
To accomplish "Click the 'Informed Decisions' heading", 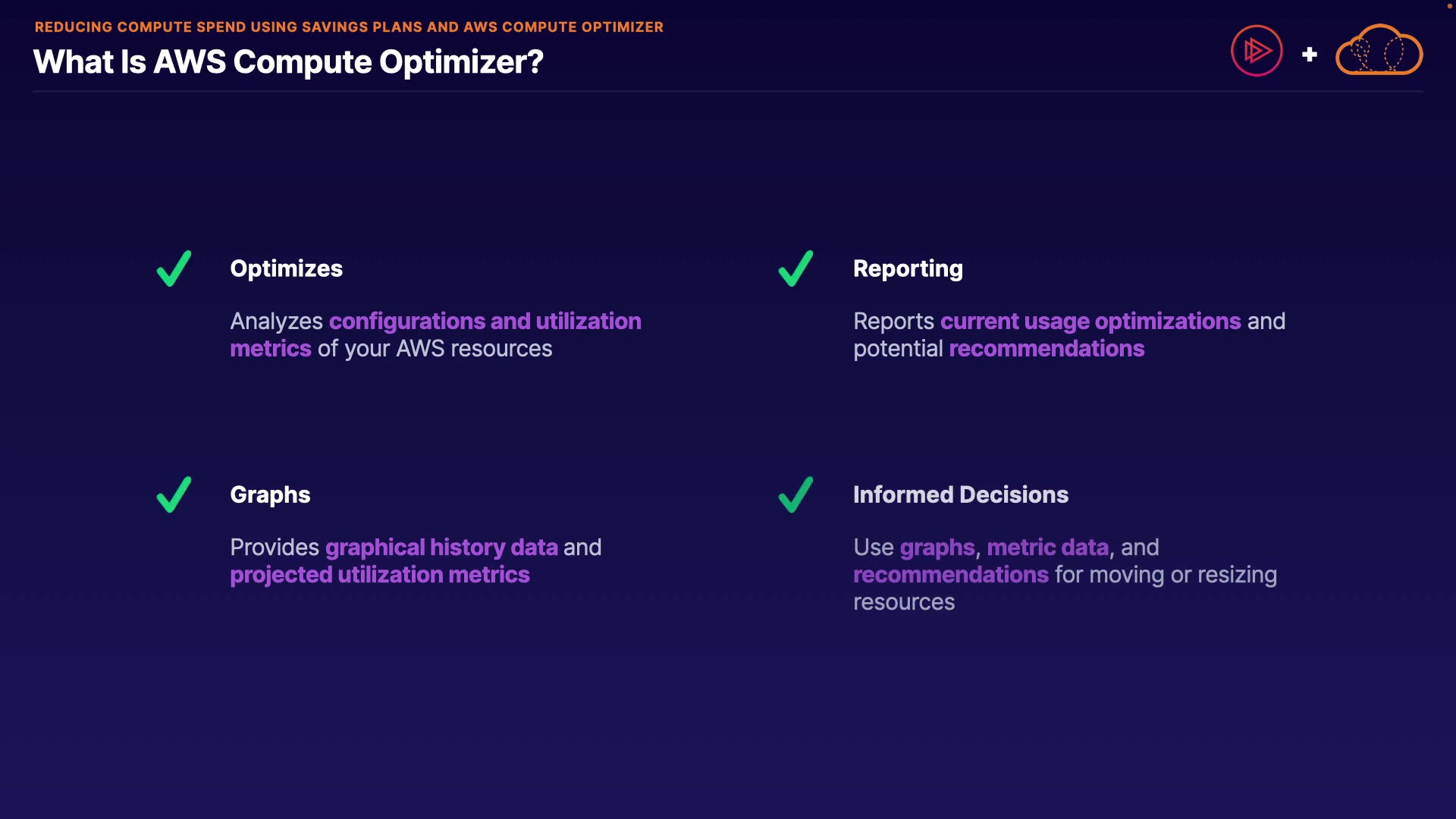I will click(960, 494).
